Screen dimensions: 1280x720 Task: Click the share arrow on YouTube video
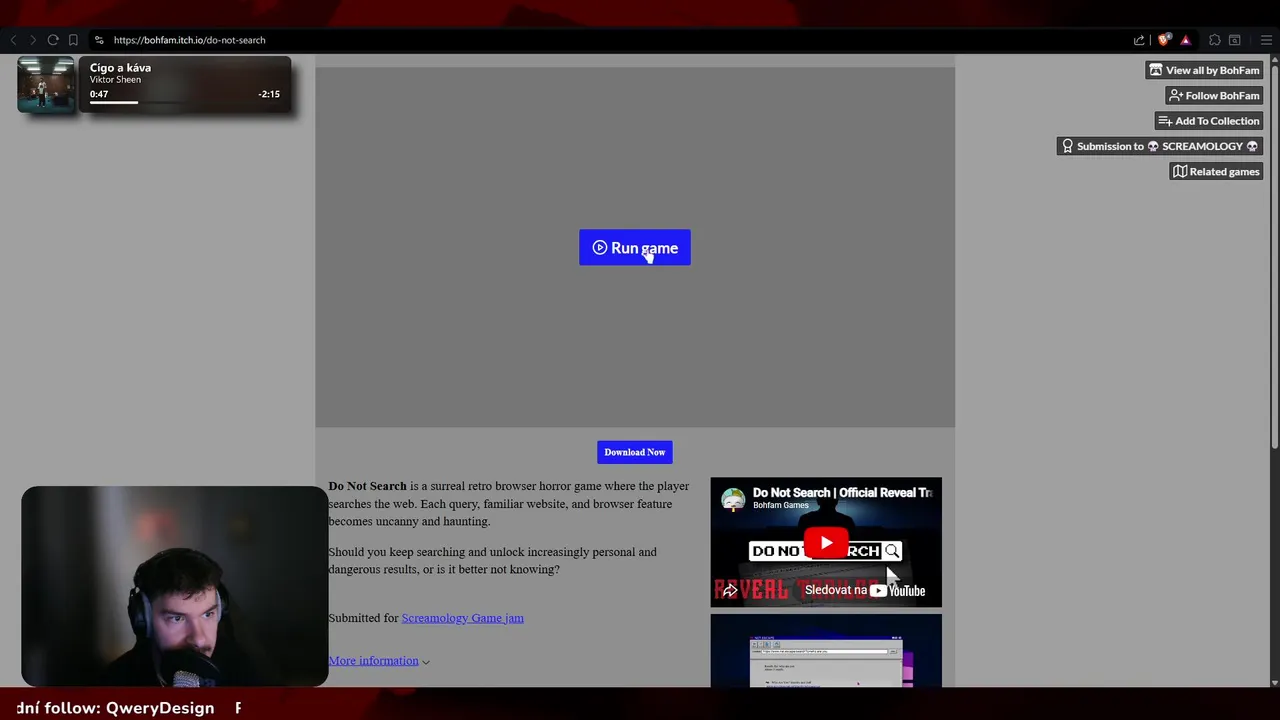[x=730, y=591]
